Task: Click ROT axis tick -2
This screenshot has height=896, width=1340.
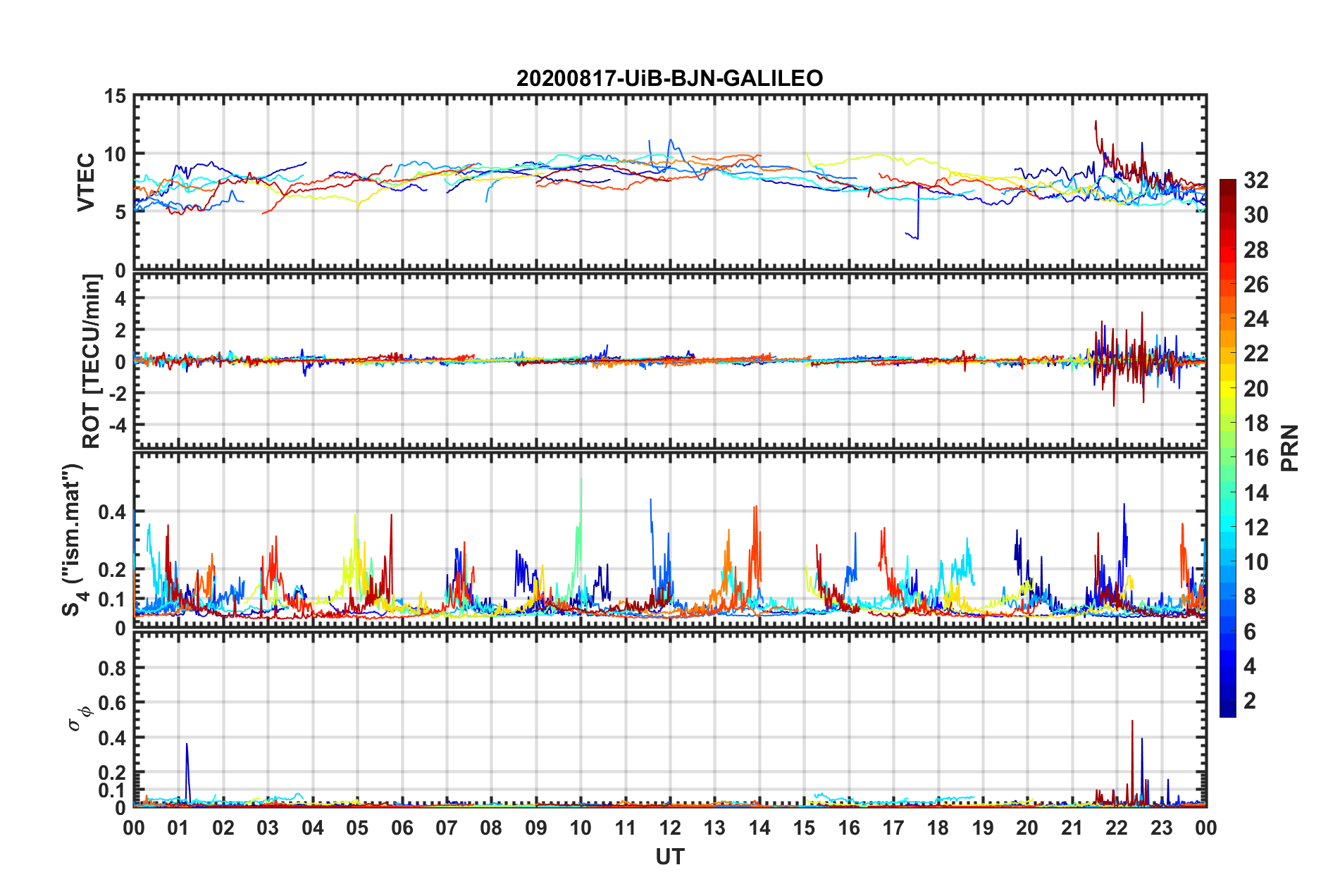Action: coord(117,393)
